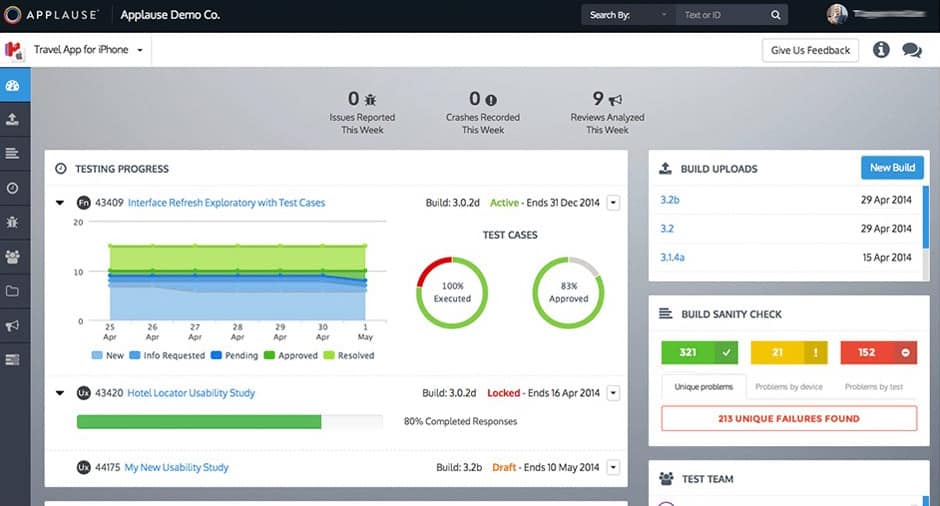Select the Unique problems tab

tap(704, 387)
